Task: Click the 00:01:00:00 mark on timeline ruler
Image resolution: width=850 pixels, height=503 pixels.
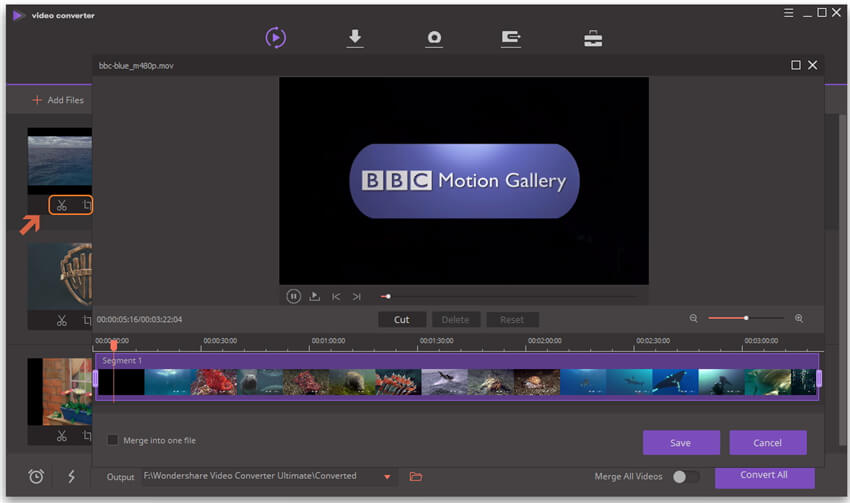Action: point(328,341)
